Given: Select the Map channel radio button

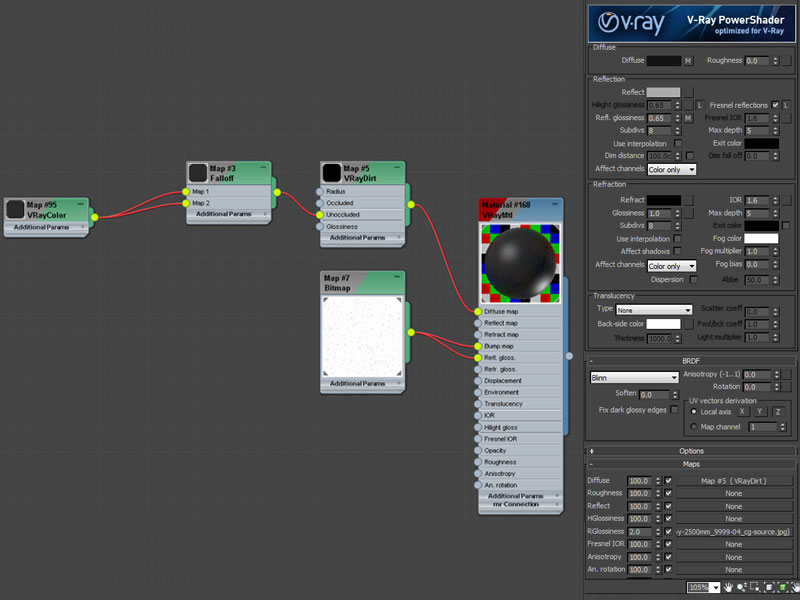Looking at the screenshot, I should point(693,427).
